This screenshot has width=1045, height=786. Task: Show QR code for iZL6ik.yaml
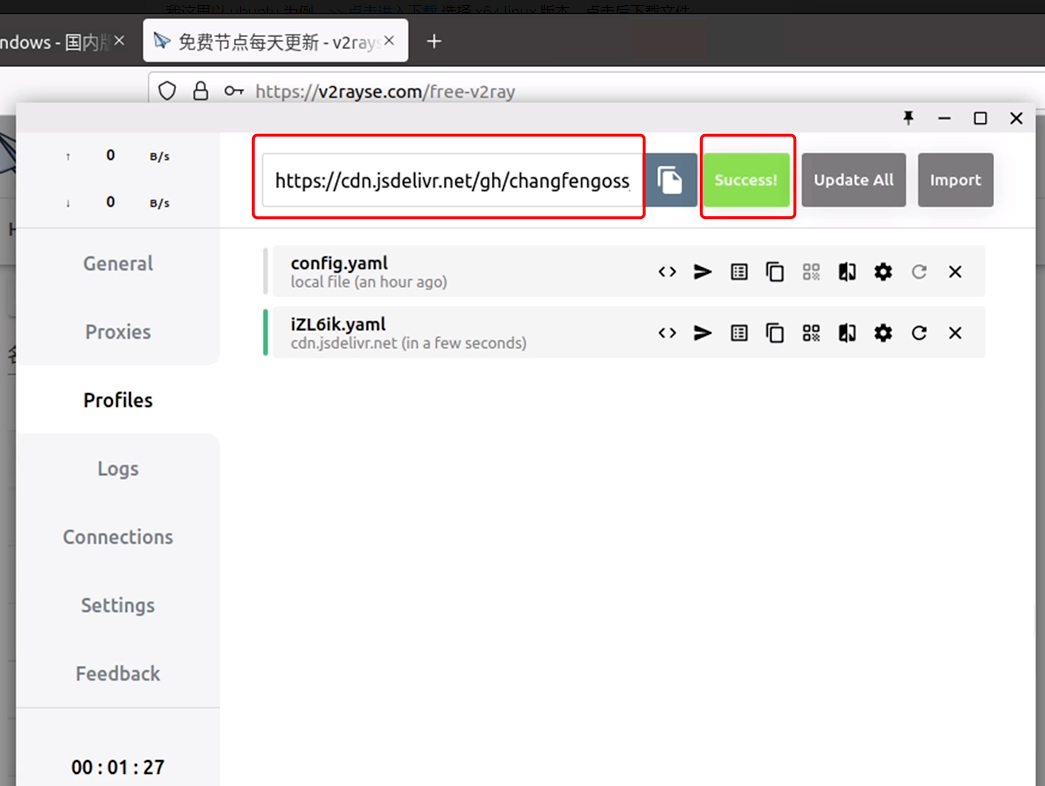tap(811, 333)
